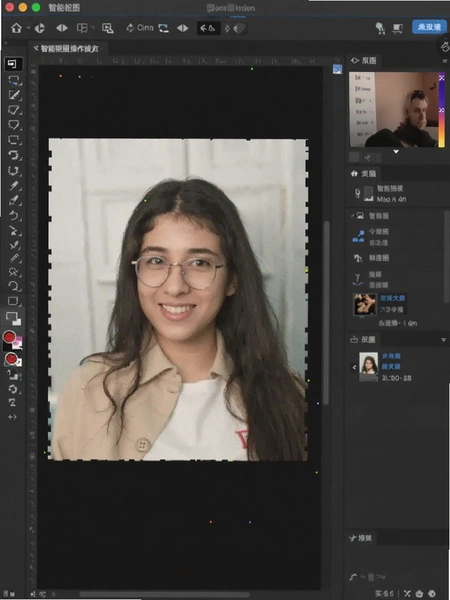Toggle the checkmark beside the picture icon row
The height and width of the screenshot is (600, 450).
click(x=352, y=216)
